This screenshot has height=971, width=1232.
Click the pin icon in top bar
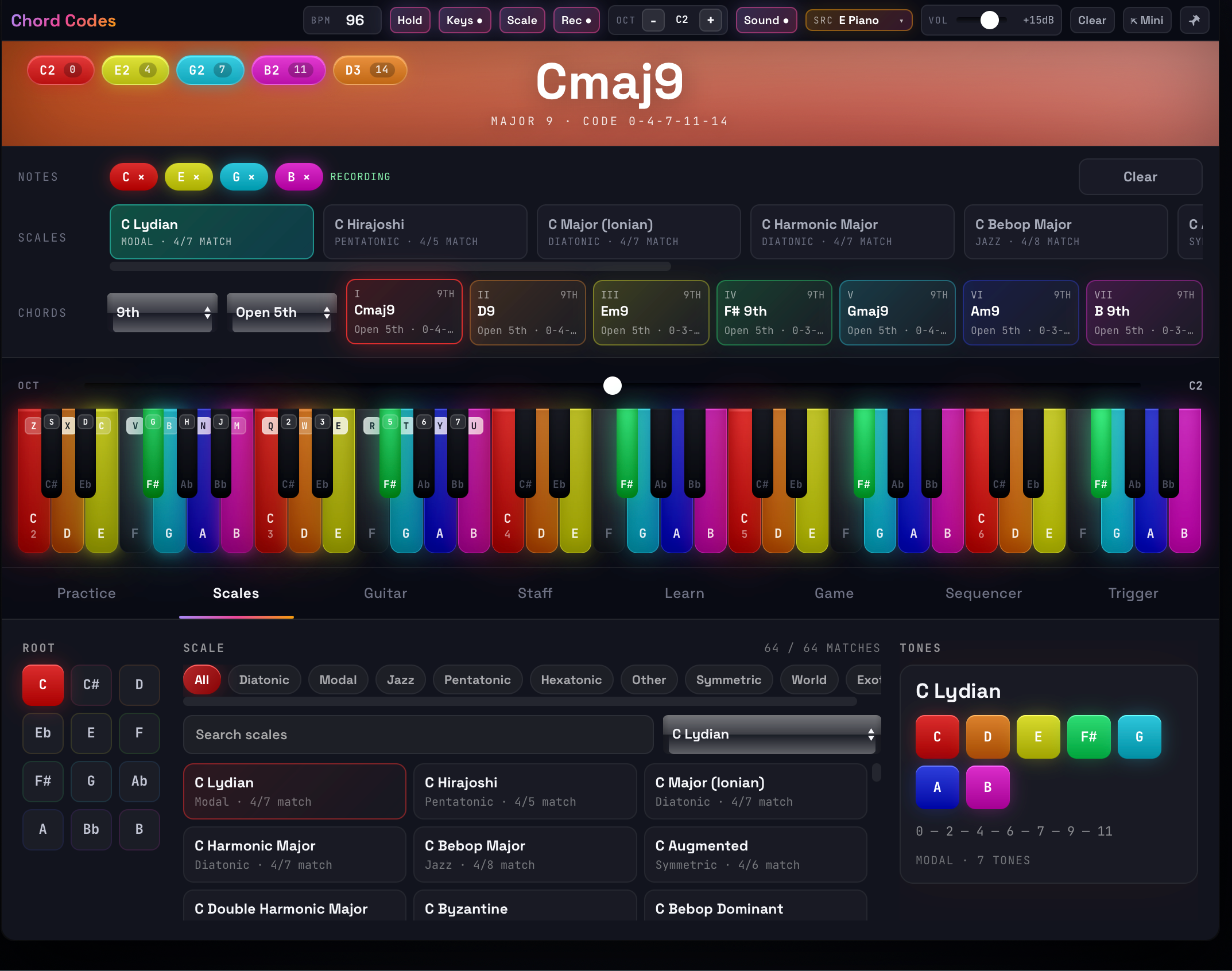click(x=1194, y=20)
